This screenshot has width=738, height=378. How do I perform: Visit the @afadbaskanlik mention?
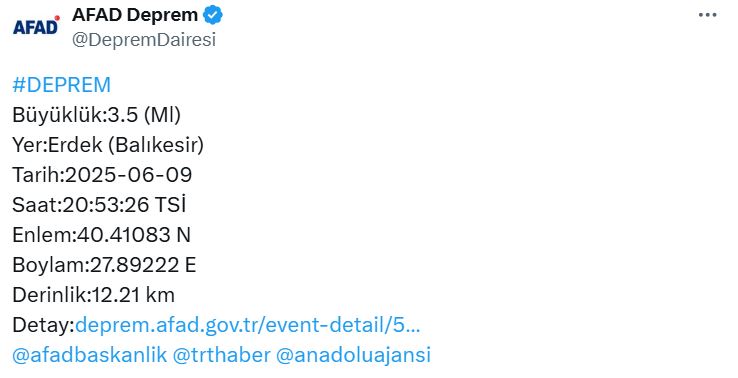click(89, 355)
